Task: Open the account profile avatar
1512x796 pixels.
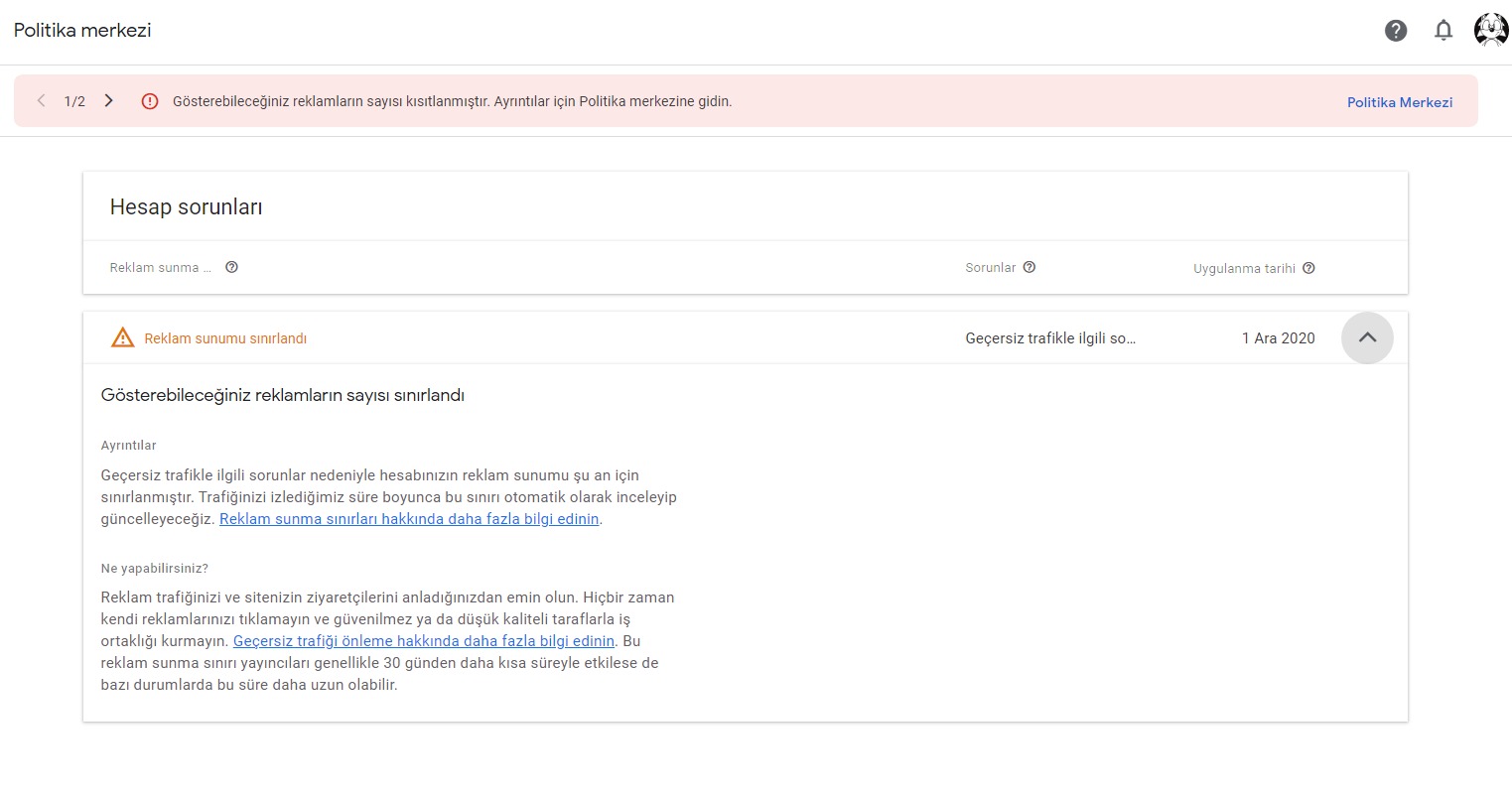Action: [x=1490, y=30]
